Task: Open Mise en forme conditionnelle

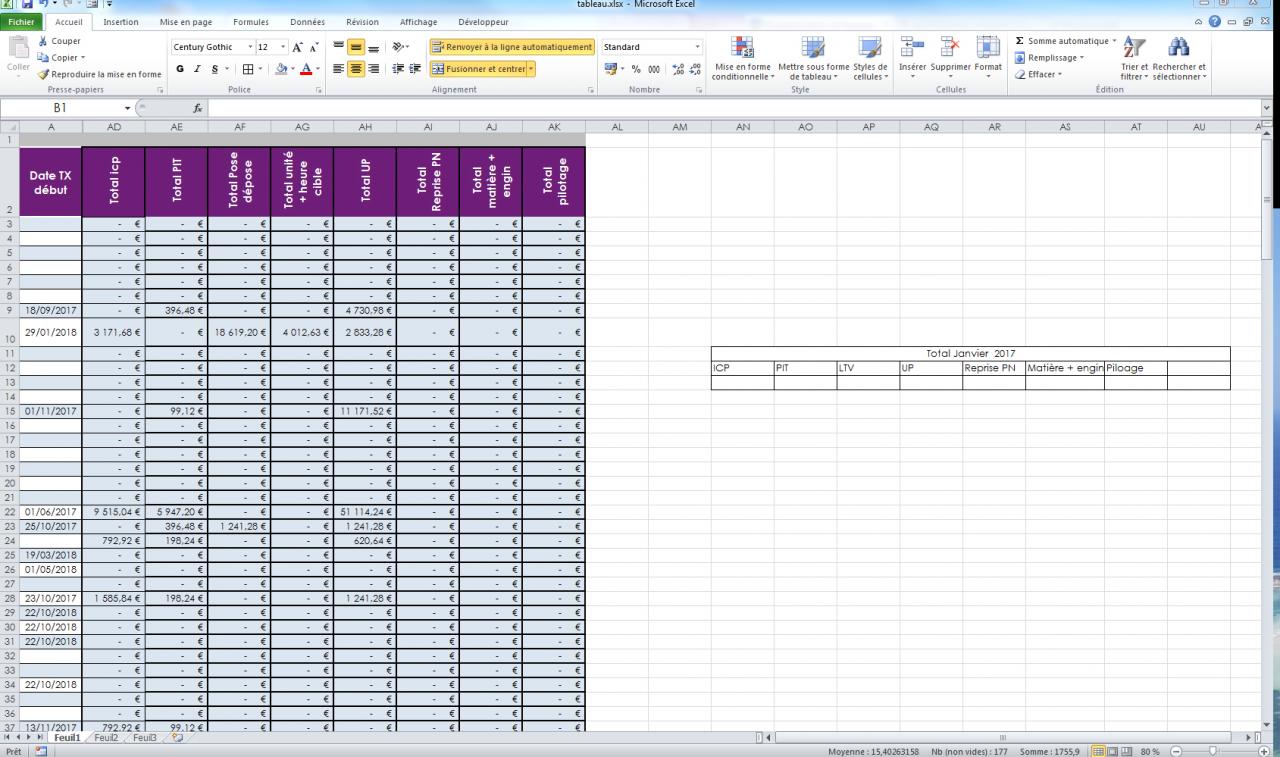Action: tap(741, 58)
